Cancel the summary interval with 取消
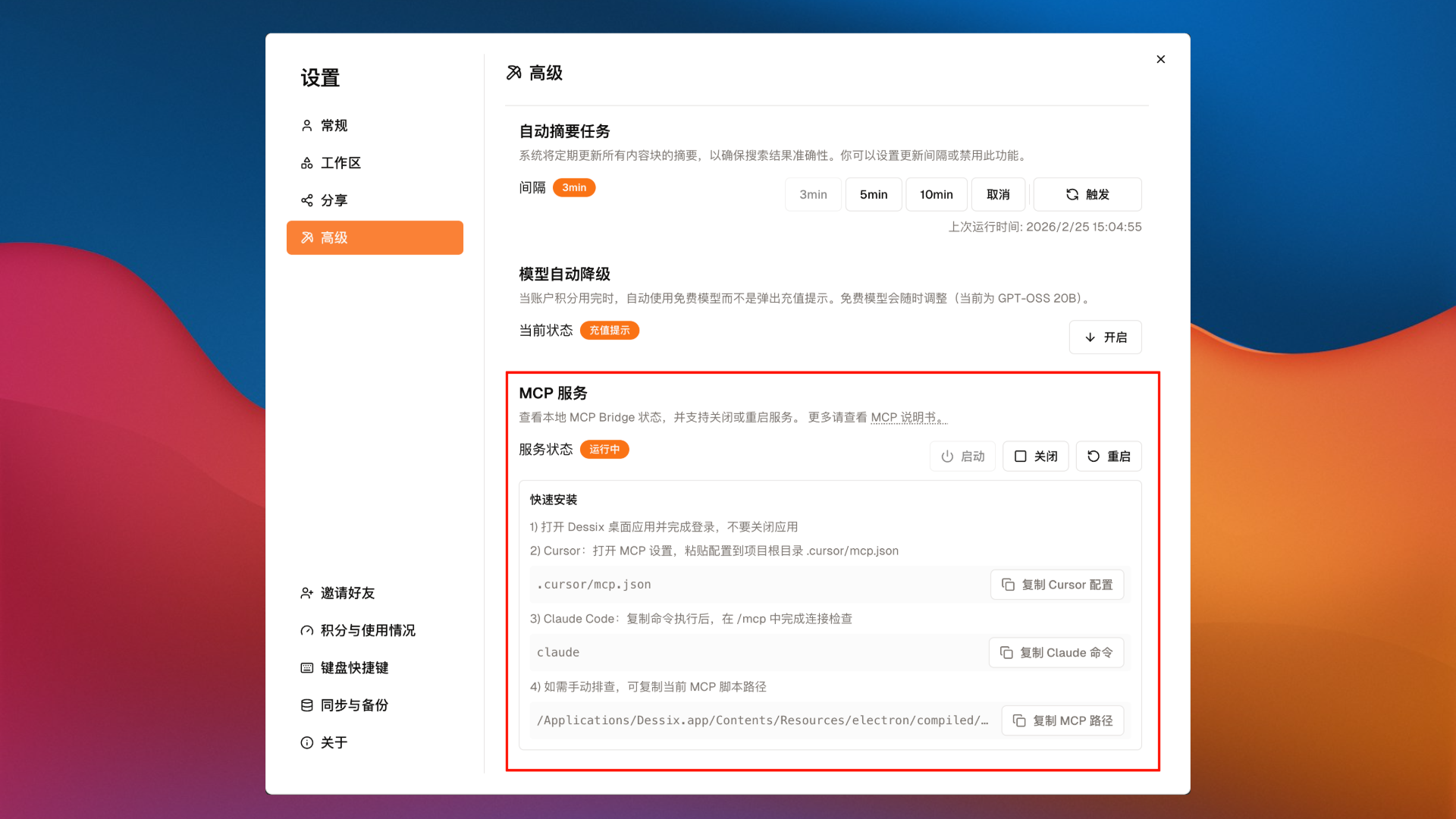 999,194
